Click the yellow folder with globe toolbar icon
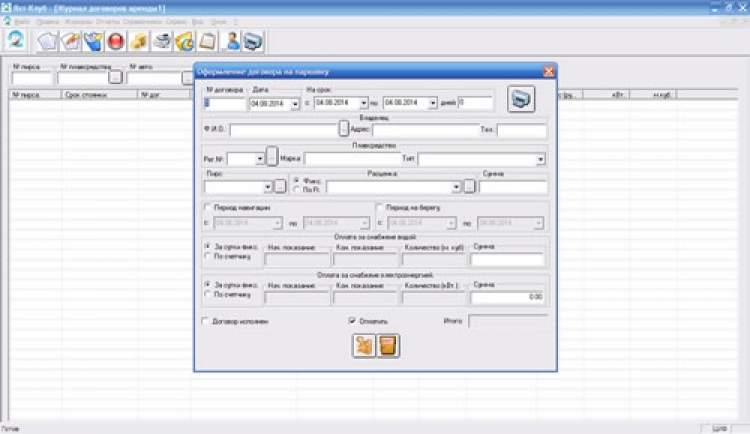This screenshot has width=750, height=434. (x=185, y=41)
